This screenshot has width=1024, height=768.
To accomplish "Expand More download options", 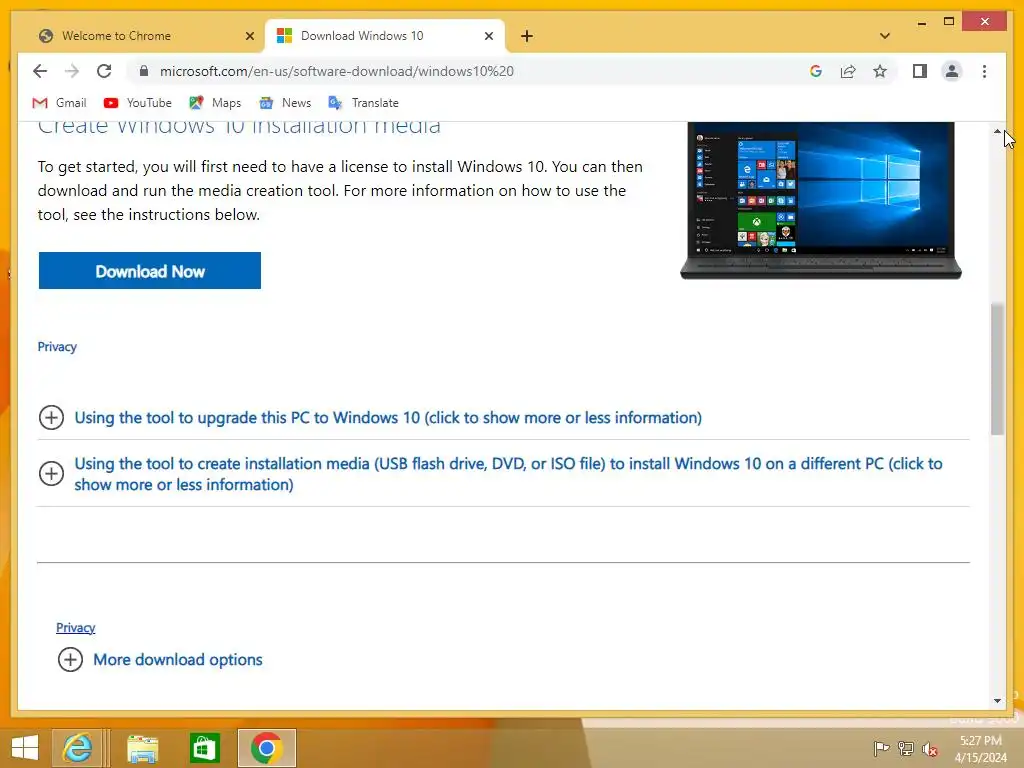I will tap(160, 660).
